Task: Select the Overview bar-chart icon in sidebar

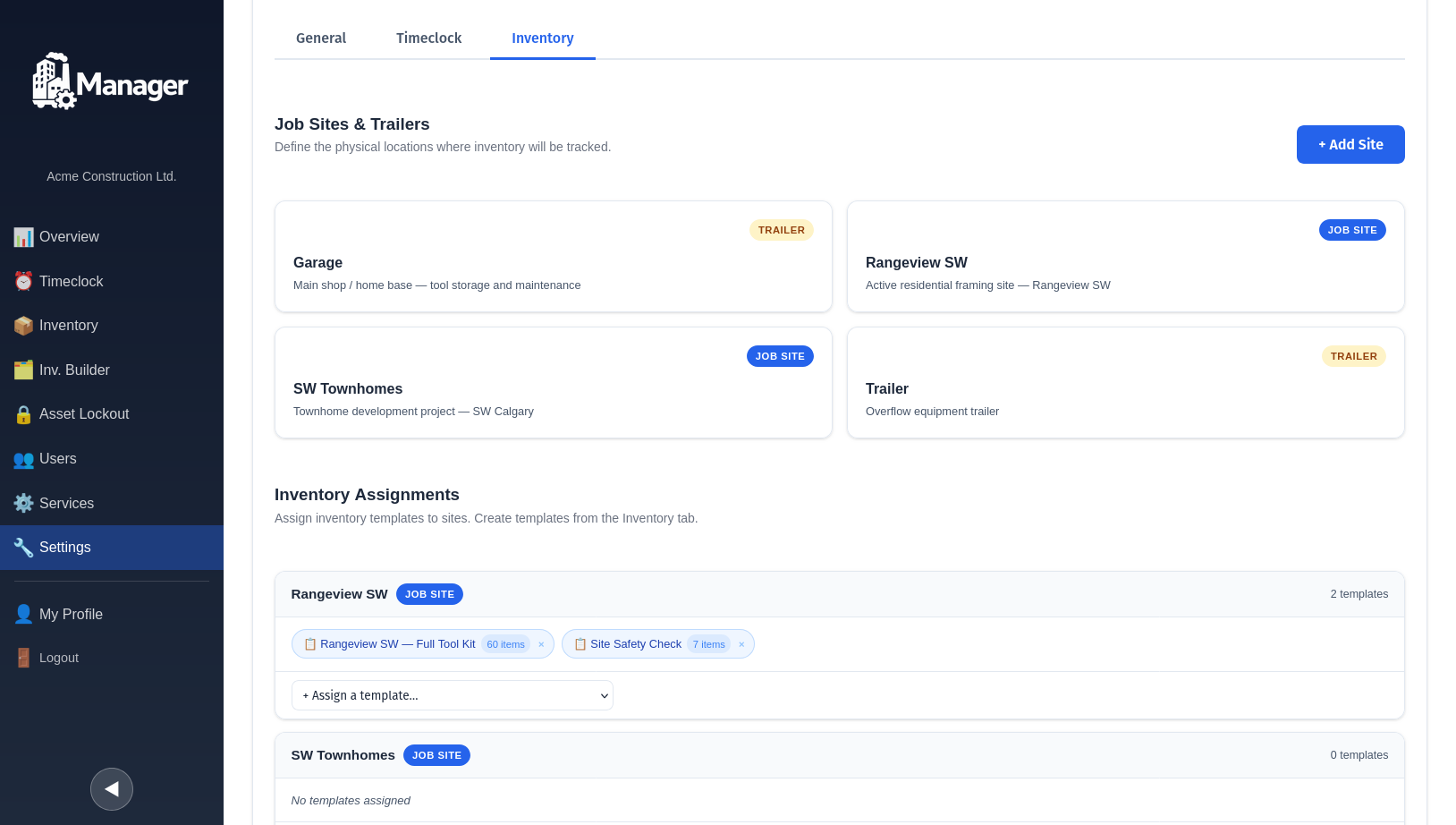Action: pyautogui.click(x=23, y=236)
